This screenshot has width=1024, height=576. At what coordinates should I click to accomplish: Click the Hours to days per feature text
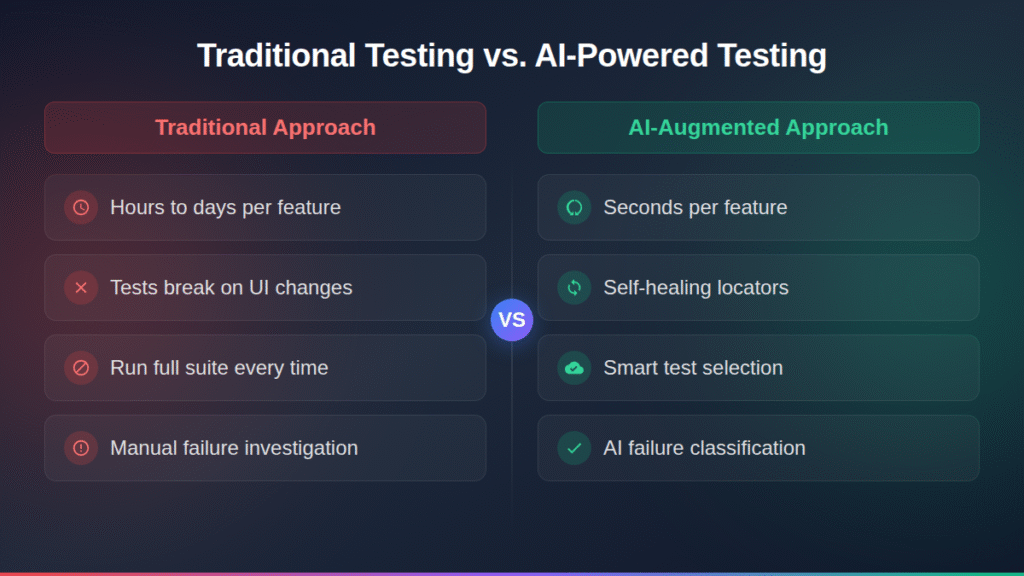225,208
